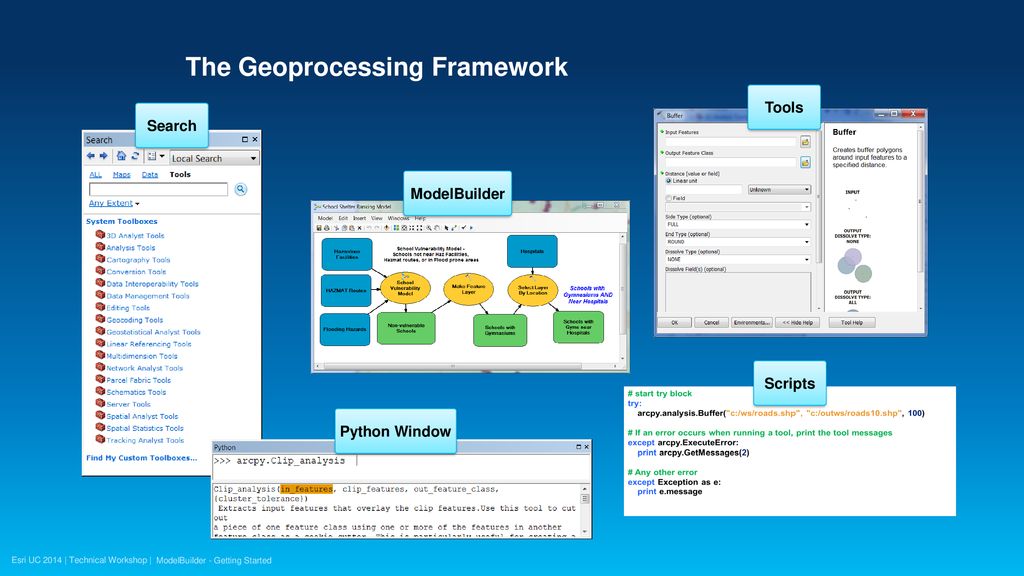Image resolution: width=1024 pixels, height=576 pixels.
Task: Switch to ALL search tab
Action: click(95, 174)
